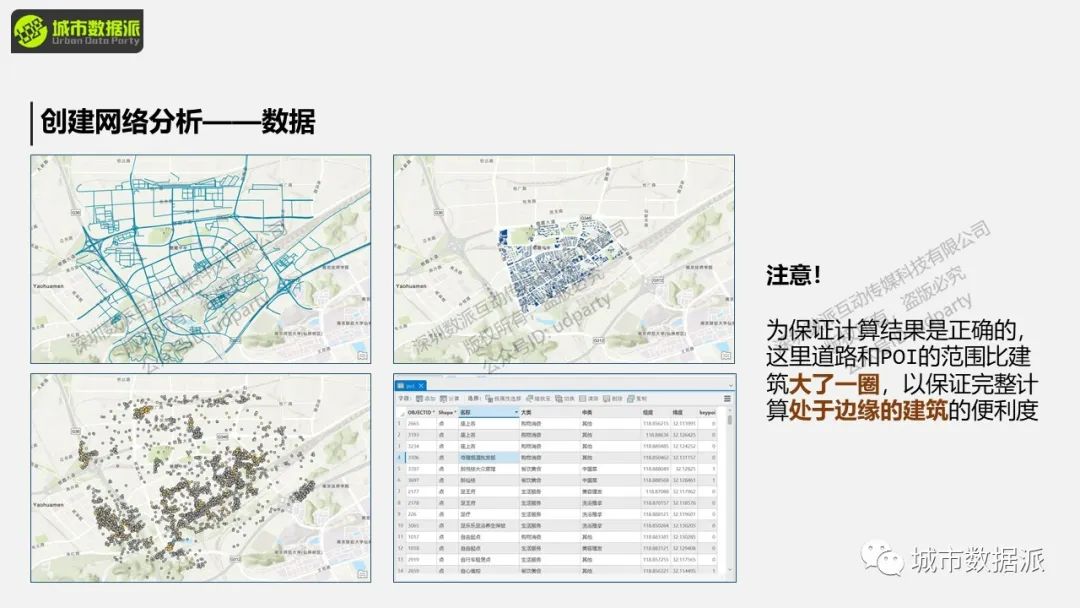Select the Shape column header

click(448, 412)
